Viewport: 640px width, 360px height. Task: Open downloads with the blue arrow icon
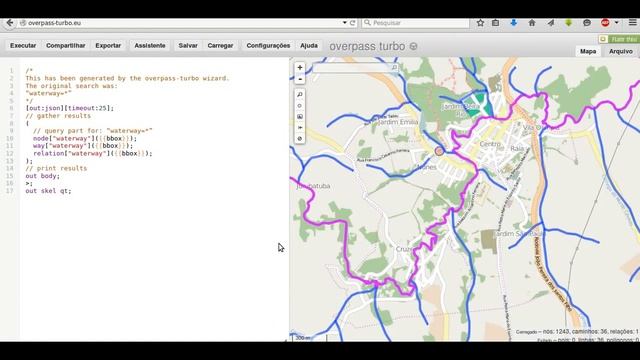513,23
